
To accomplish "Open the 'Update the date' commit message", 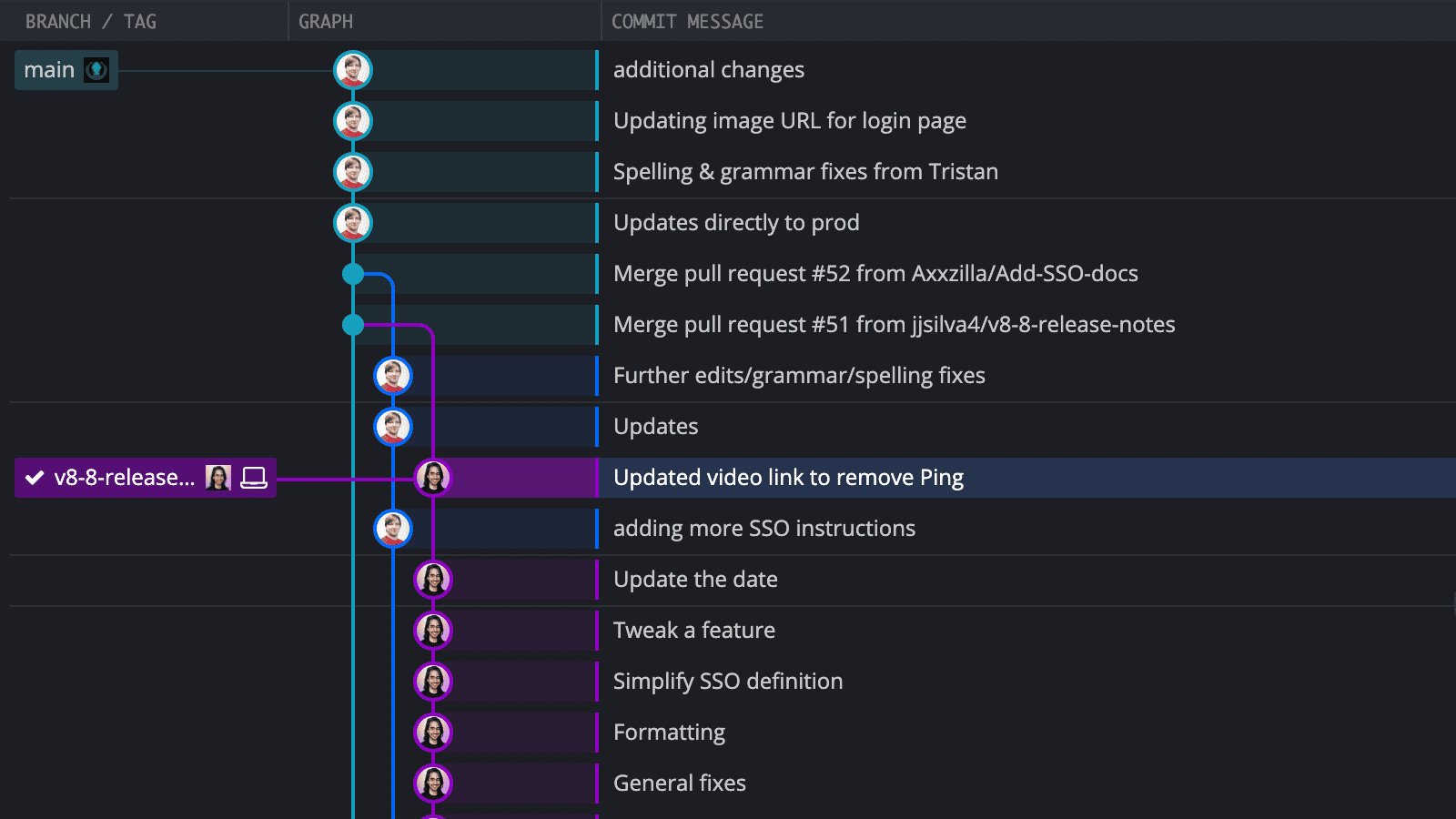I will (x=695, y=580).
